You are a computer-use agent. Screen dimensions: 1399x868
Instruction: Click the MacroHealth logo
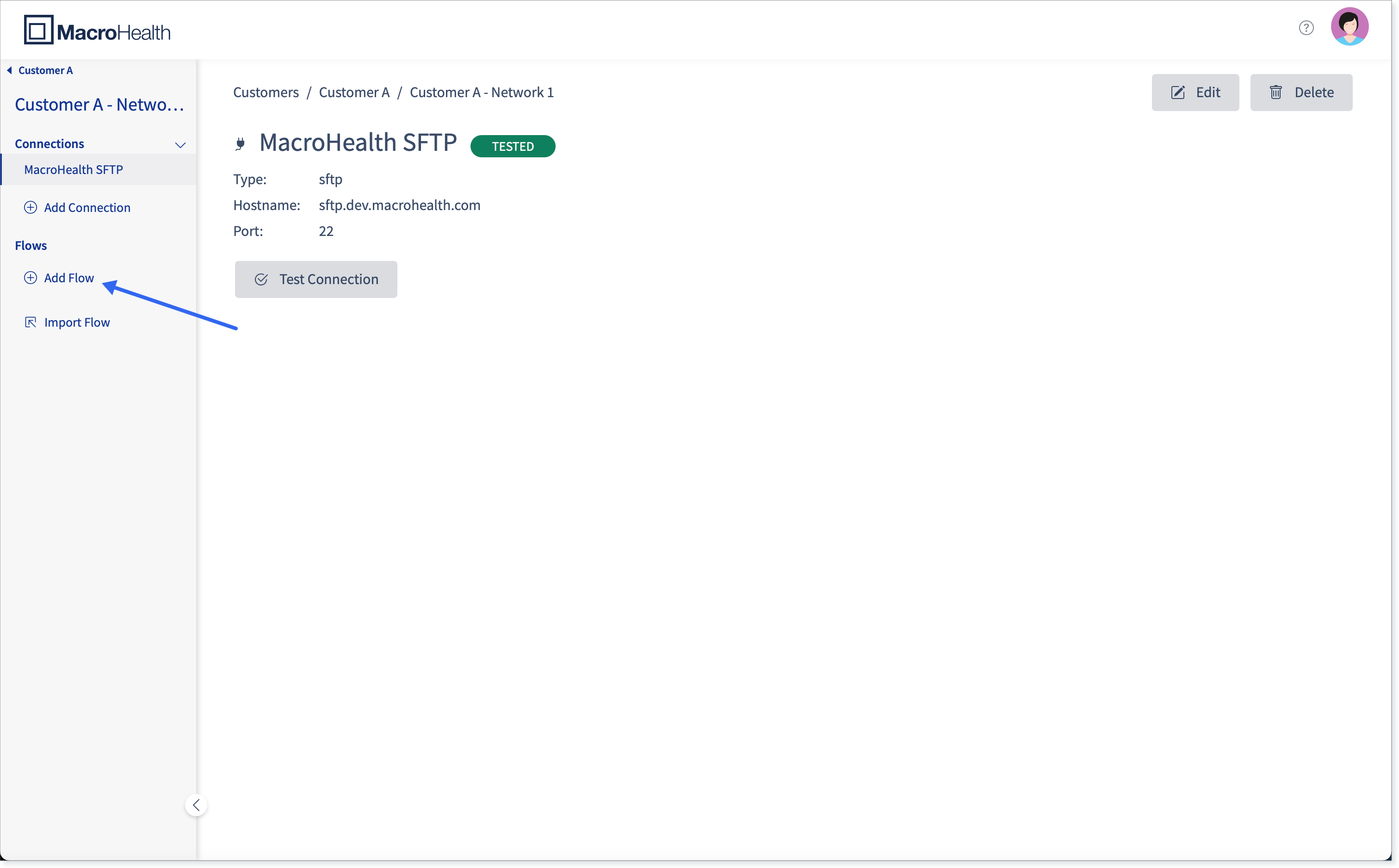pyautogui.click(x=97, y=30)
